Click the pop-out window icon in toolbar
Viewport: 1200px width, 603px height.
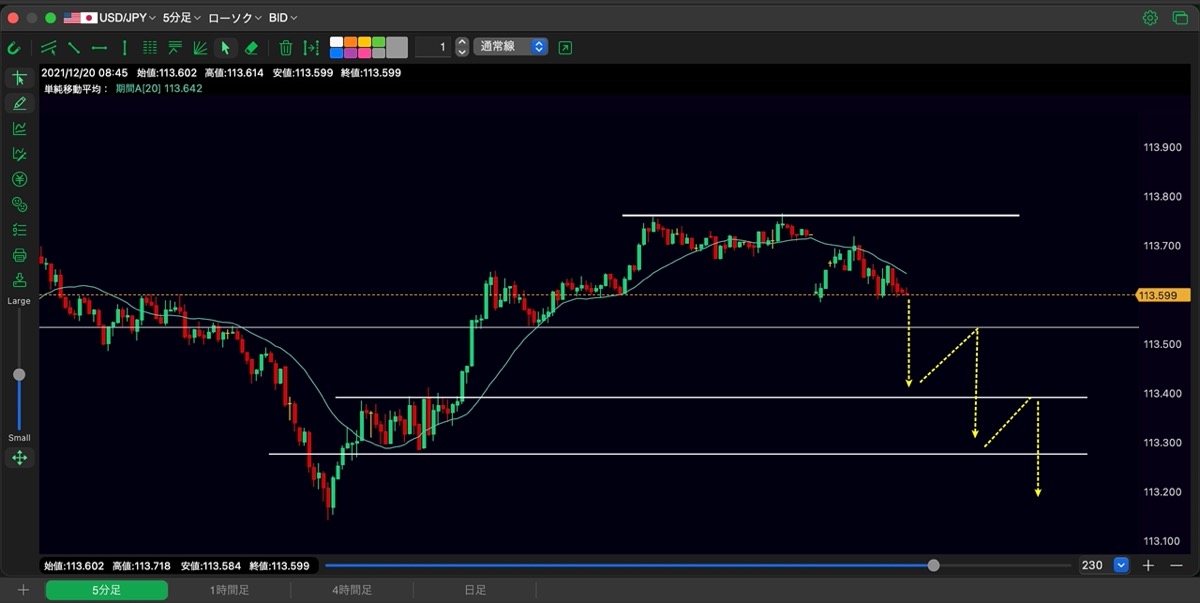pos(566,47)
